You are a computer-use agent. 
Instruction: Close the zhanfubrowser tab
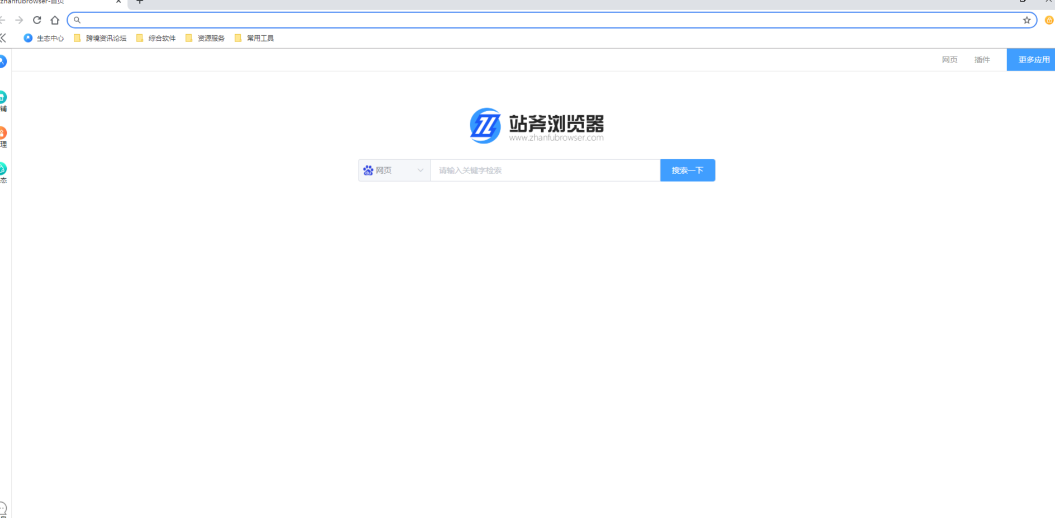pyautogui.click(x=118, y=2)
